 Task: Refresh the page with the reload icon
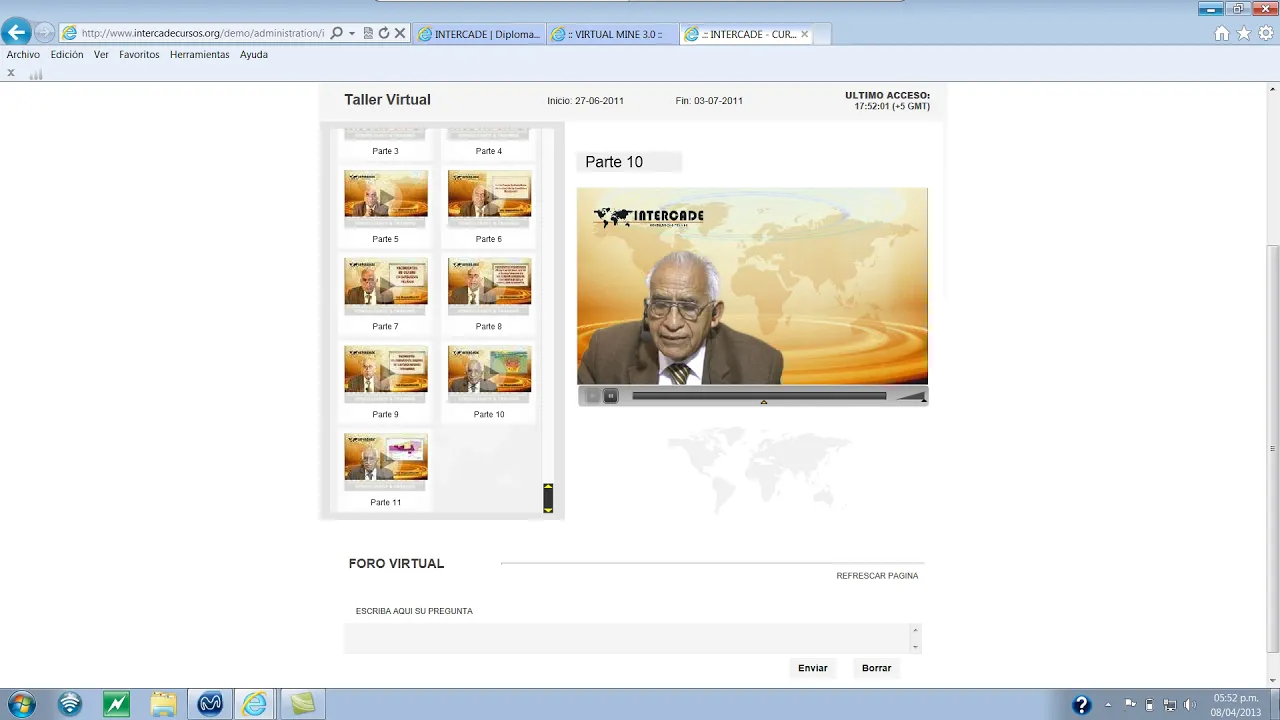383,33
